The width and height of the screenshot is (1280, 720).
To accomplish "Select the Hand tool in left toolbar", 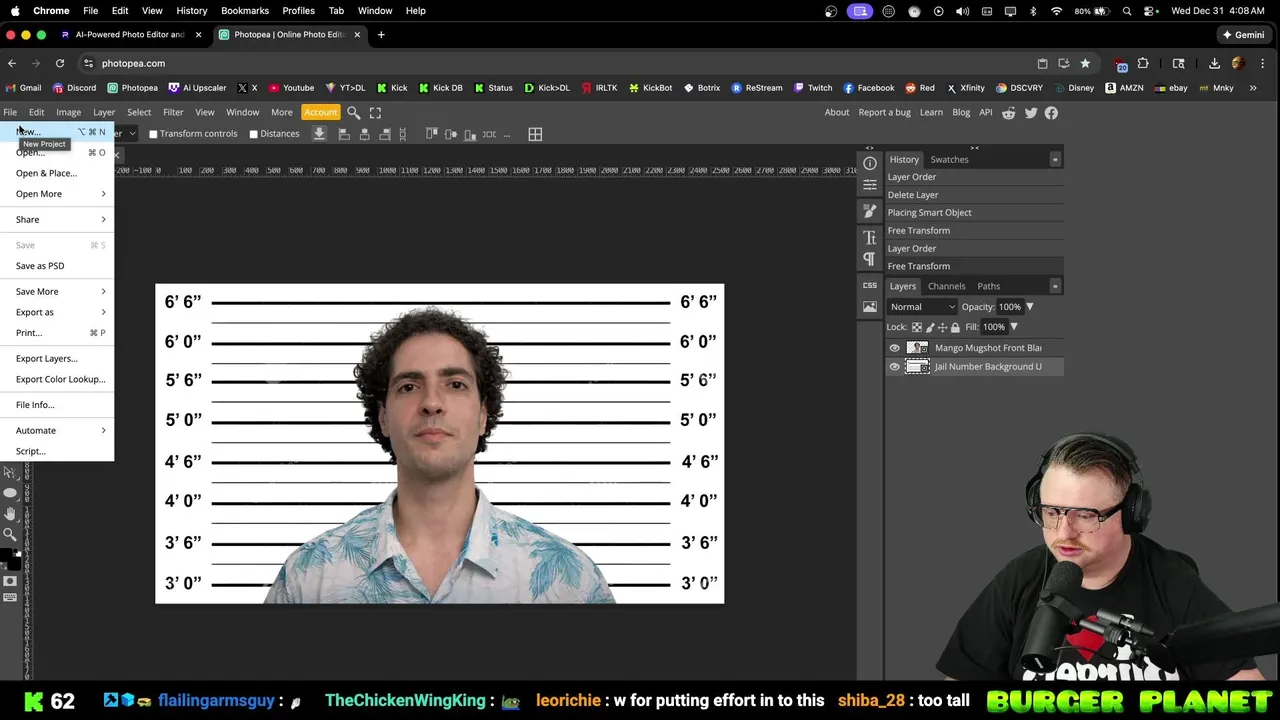I will (10, 513).
